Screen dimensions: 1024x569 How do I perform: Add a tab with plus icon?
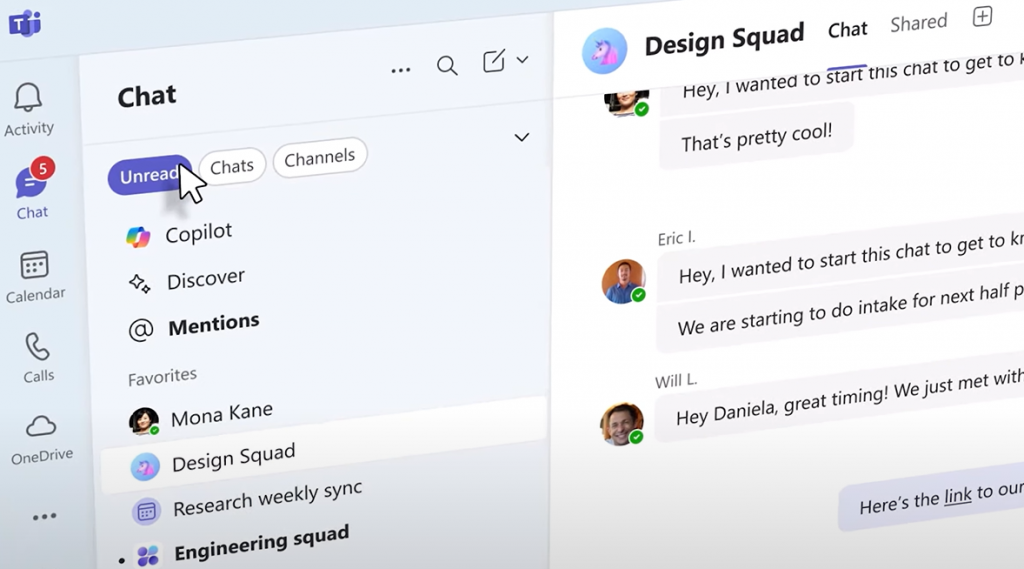982,16
